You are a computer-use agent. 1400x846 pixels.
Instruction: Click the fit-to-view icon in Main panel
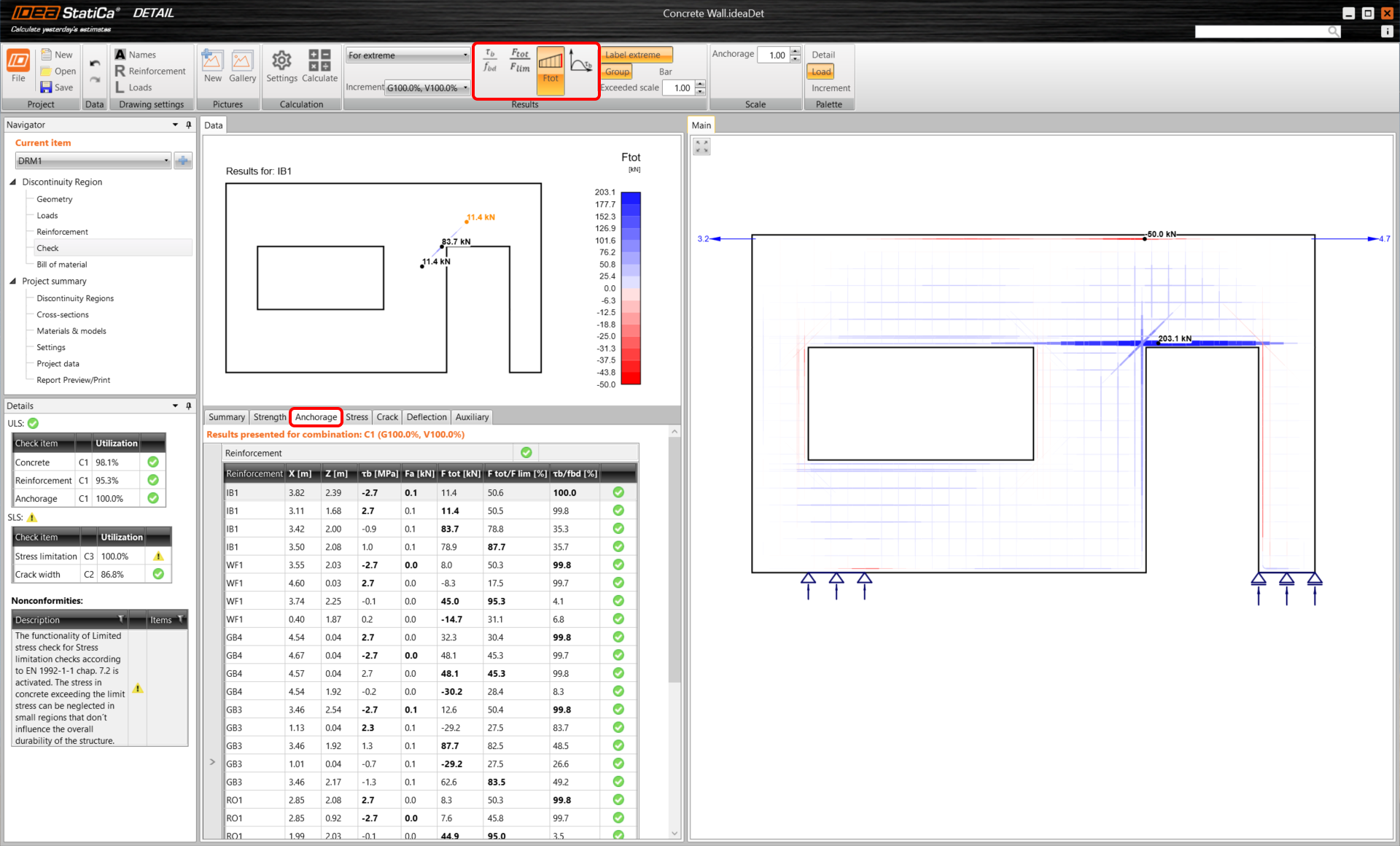701,147
